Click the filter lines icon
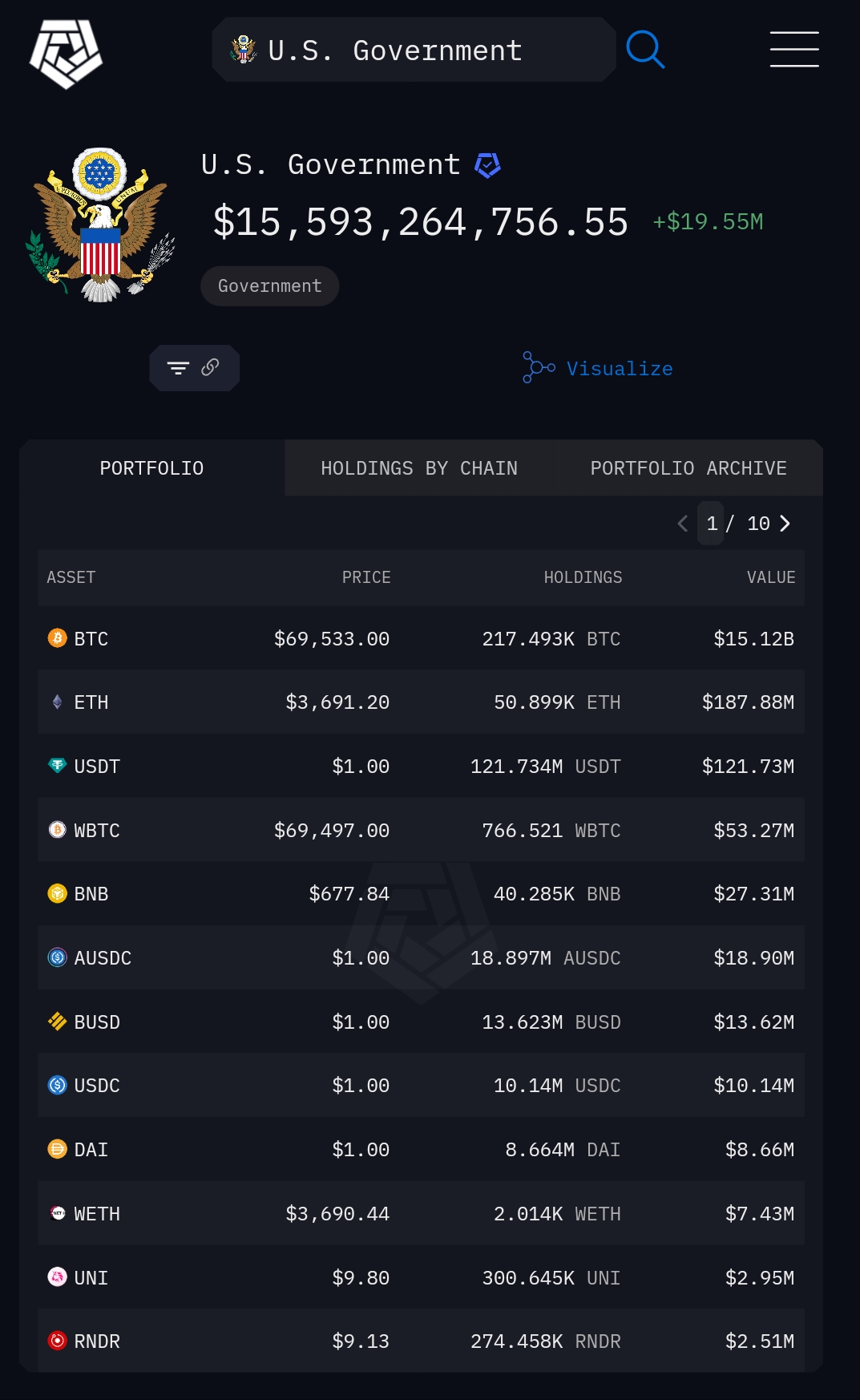 [178, 368]
